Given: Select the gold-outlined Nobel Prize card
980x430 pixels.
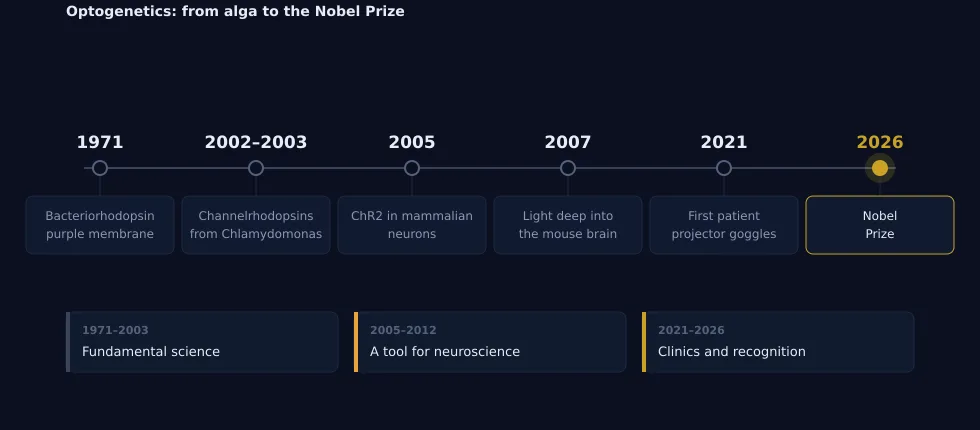Looking at the screenshot, I should [x=879, y=225].
